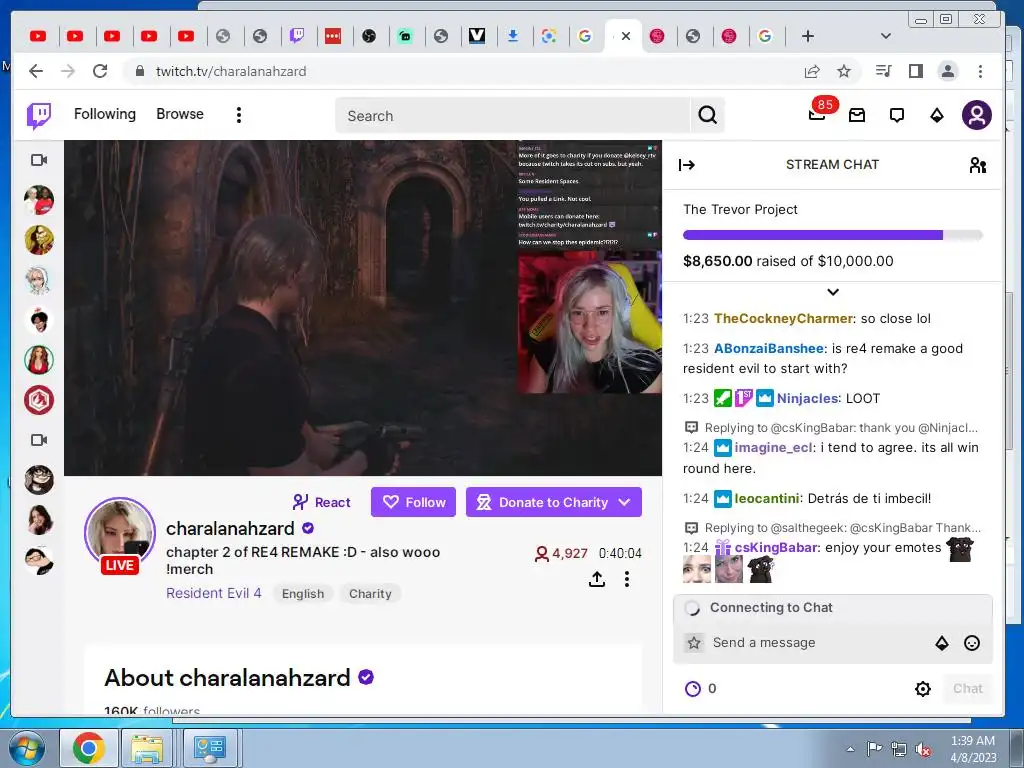
Task: Click the charalanahzard channel name
Action: pos(230,528)
